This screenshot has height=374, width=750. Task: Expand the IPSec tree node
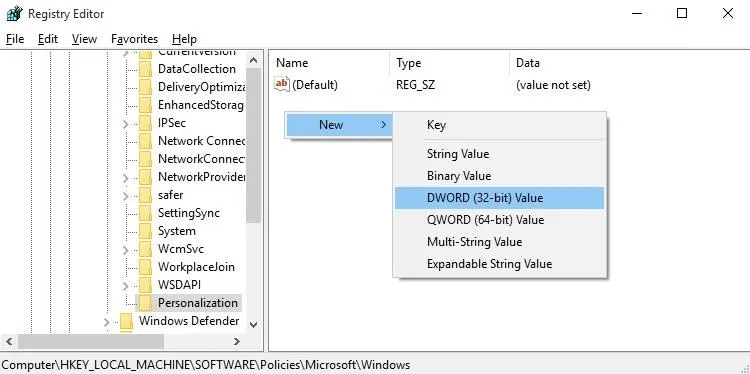pos(125,123)
